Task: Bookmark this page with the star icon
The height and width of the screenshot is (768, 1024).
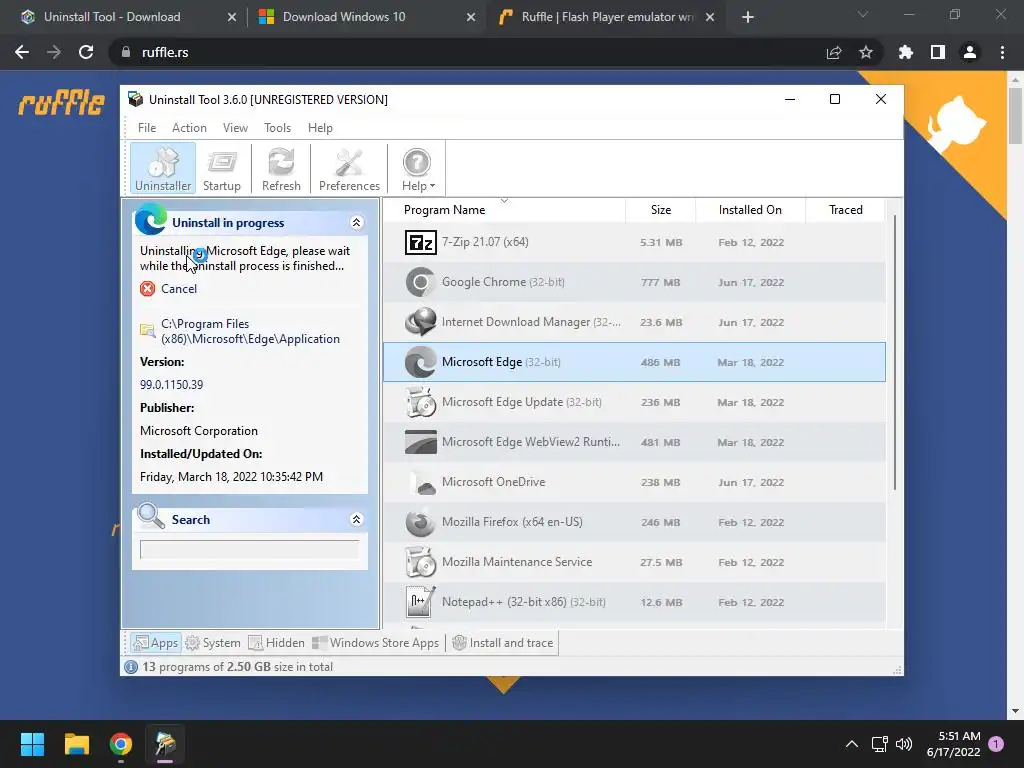Action: [866, 52]
